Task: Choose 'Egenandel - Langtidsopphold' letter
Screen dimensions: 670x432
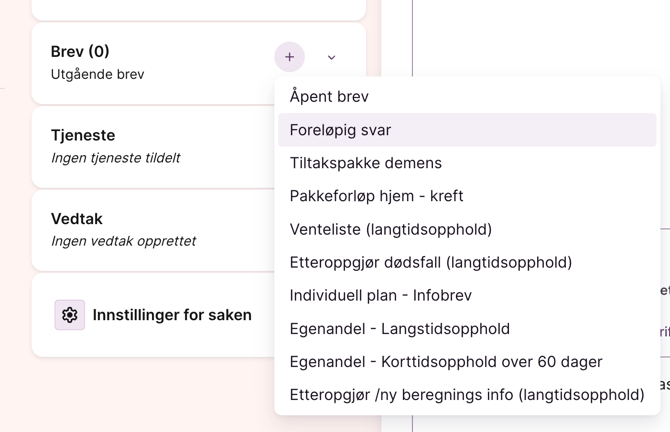Action: click(x=399, y=328)
